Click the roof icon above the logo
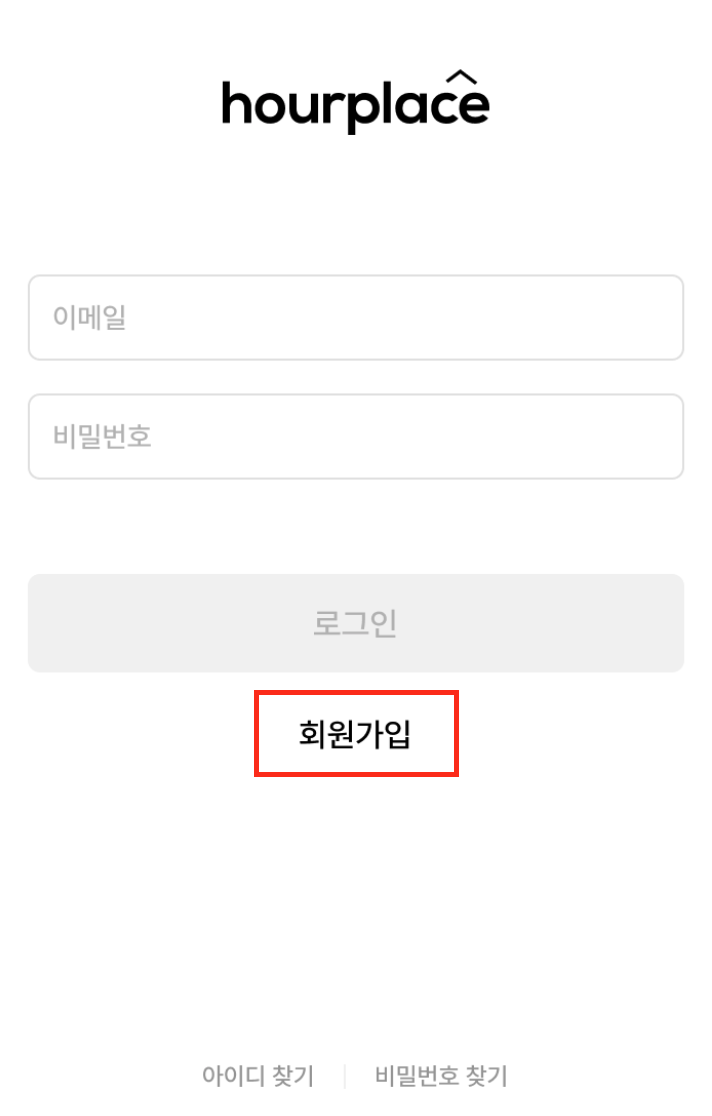 click(460, 78)
